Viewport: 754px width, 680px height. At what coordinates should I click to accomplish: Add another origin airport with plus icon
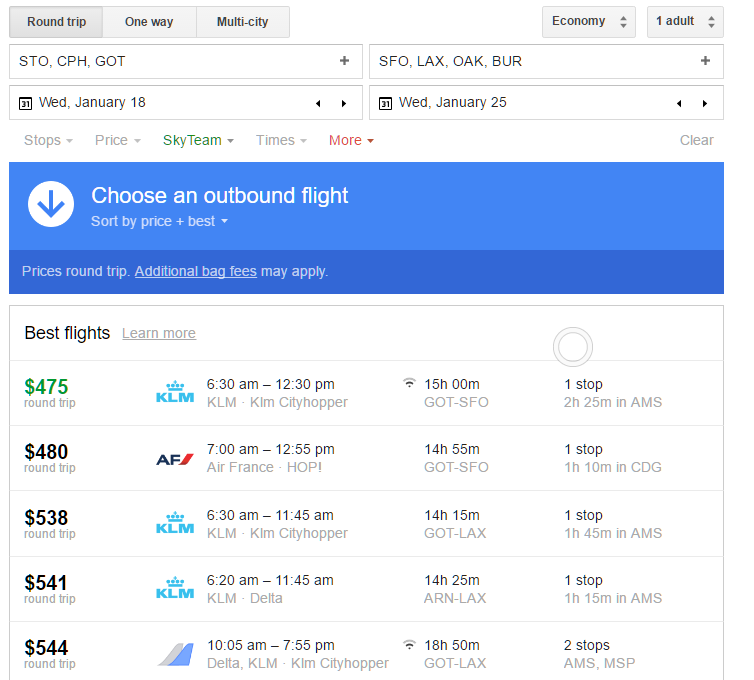pos(344,61)
